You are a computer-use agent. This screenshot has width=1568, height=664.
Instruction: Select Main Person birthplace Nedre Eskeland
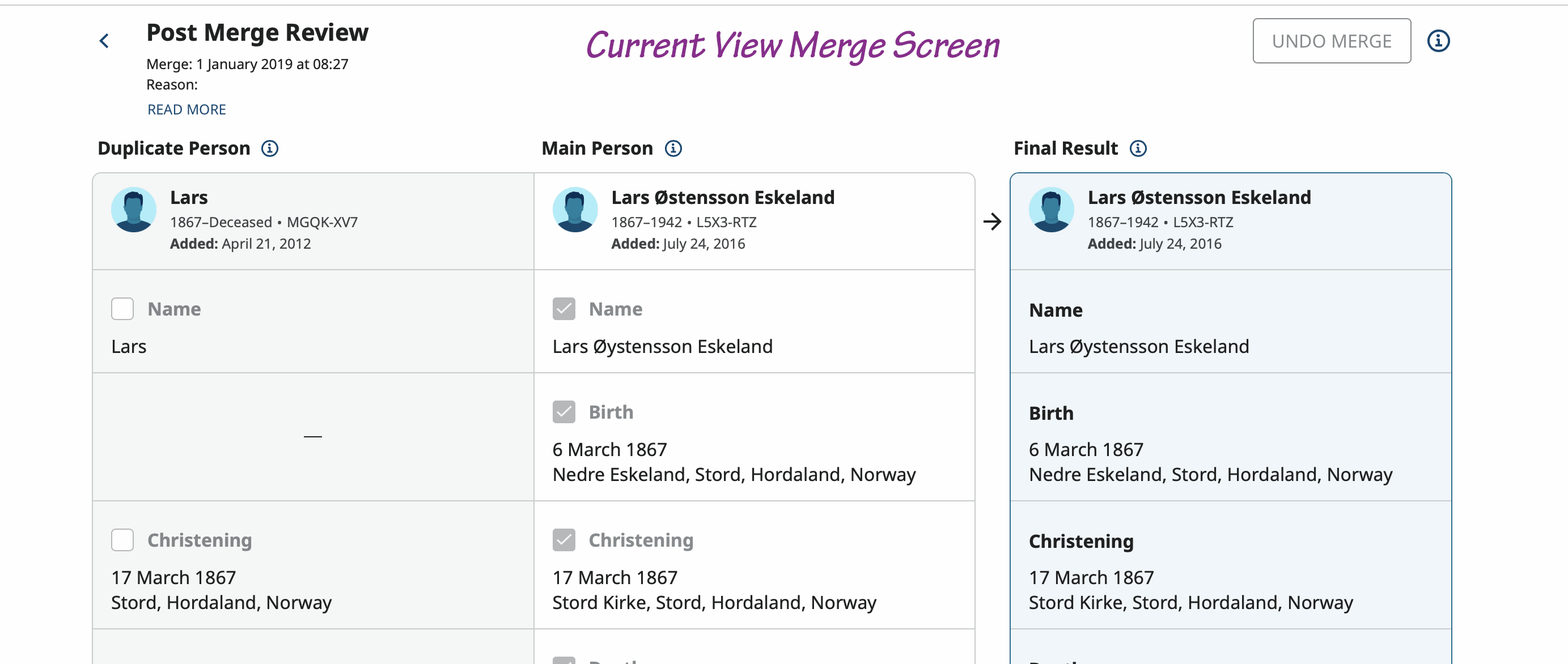pyautogui.click(x=620, y=475)
